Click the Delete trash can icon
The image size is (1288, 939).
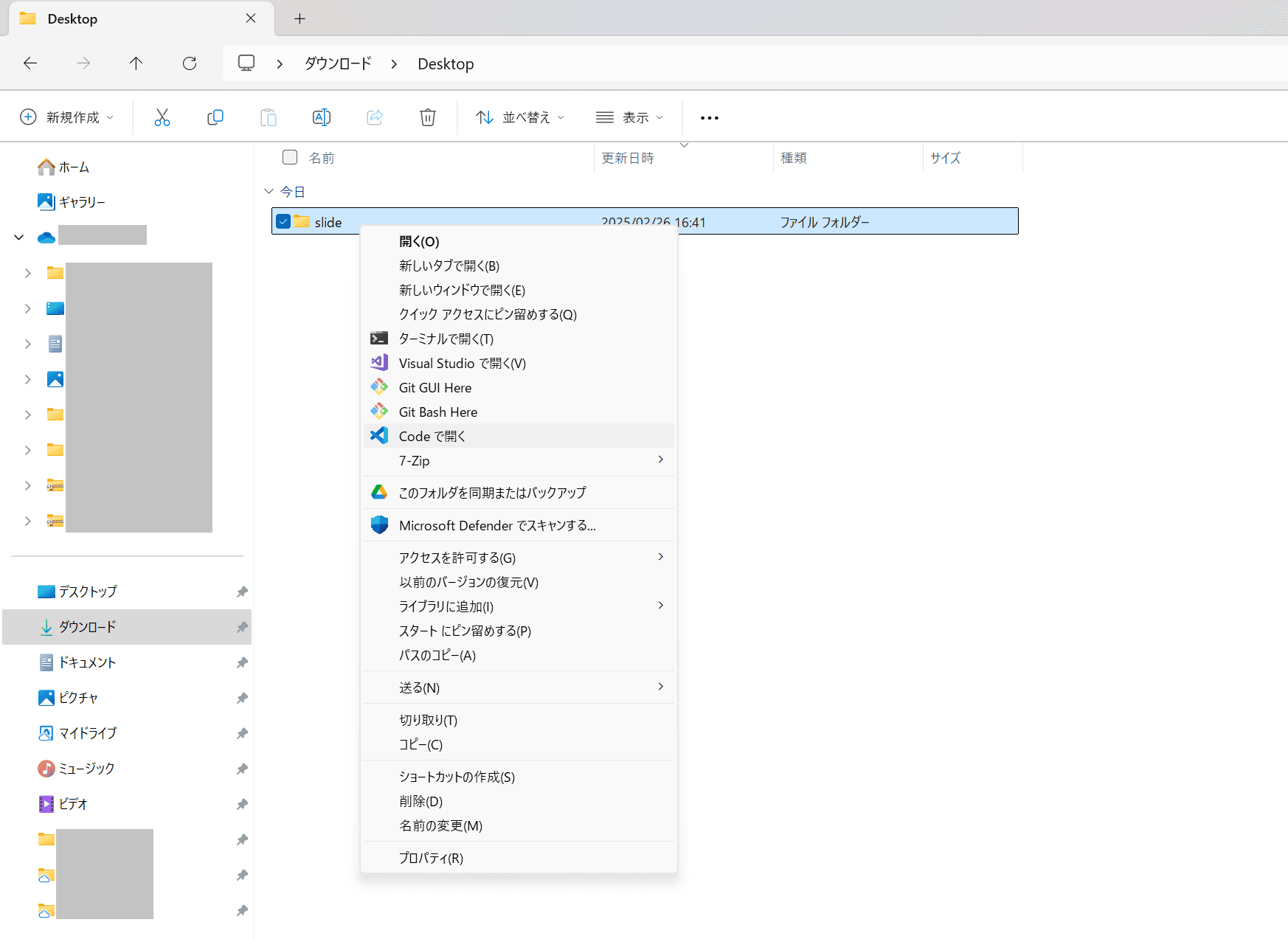(x=428, y=117)
